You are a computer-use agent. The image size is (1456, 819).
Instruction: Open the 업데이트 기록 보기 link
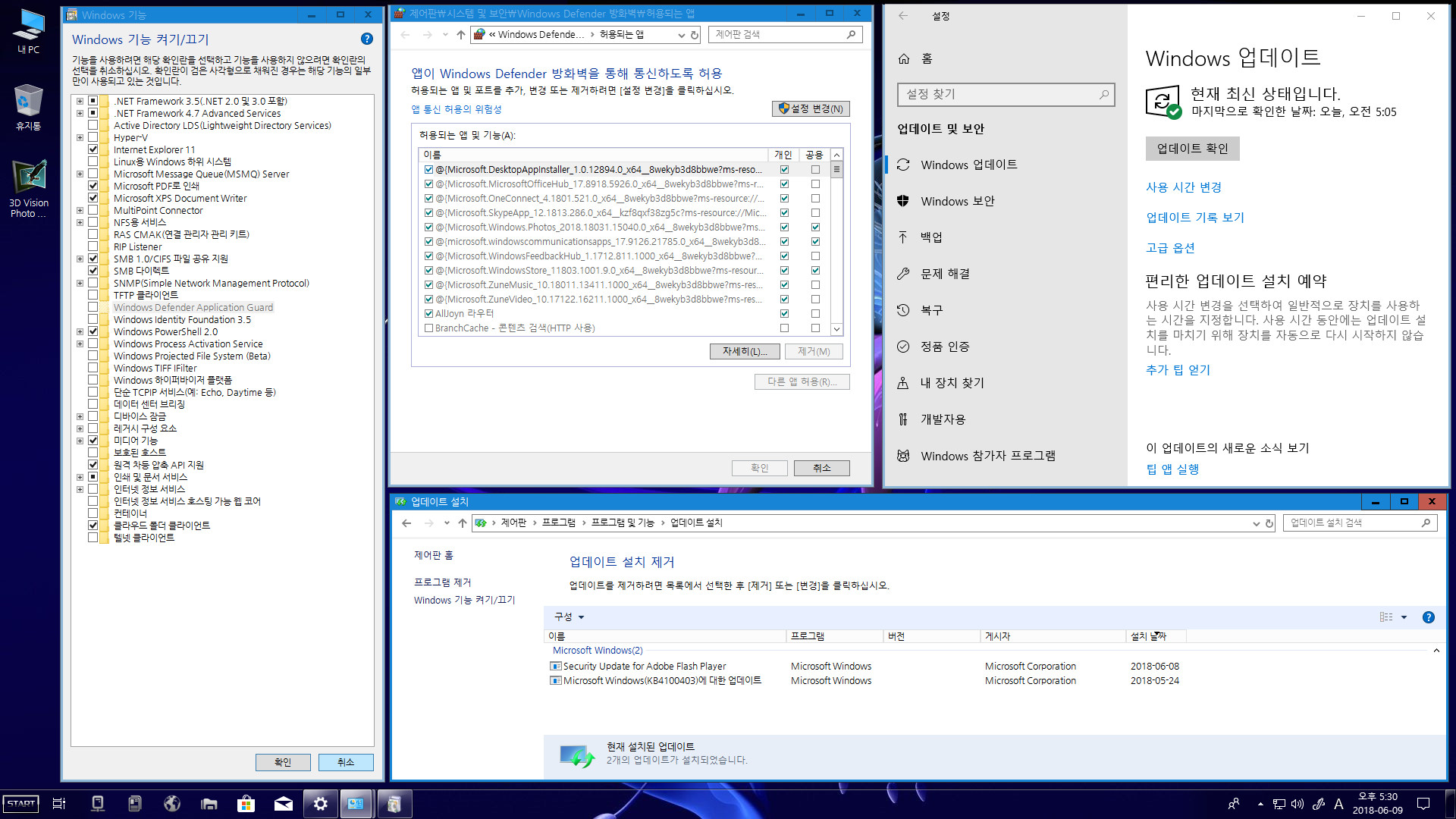click(x=1194, y=218)
